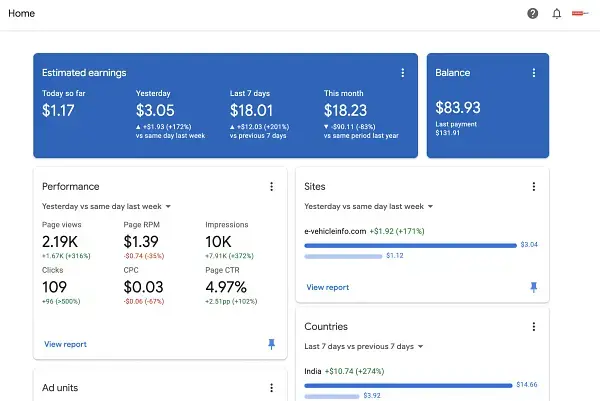600x401 pixels.
Task: Open View report link in Performance
Action: coord(65,344)
